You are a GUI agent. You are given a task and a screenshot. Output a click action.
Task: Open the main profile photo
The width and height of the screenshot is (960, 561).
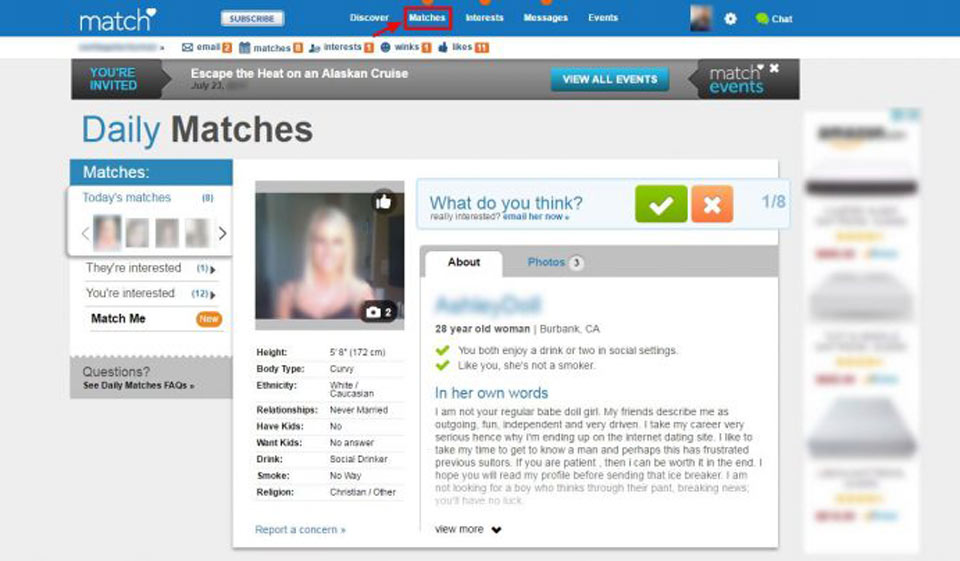point(329,255)
